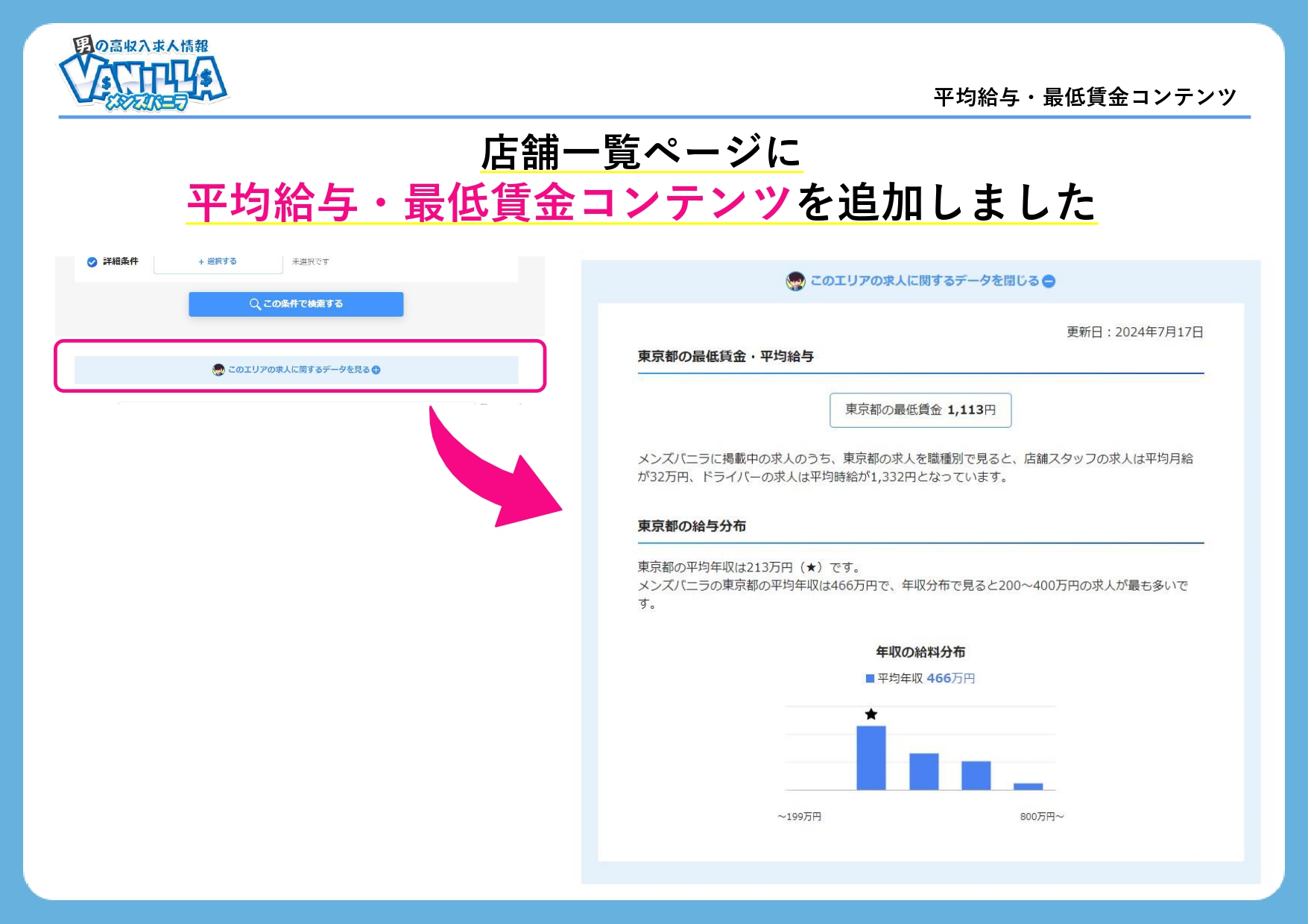Click the minus icon to collapse the area data

click(1049, 281)
